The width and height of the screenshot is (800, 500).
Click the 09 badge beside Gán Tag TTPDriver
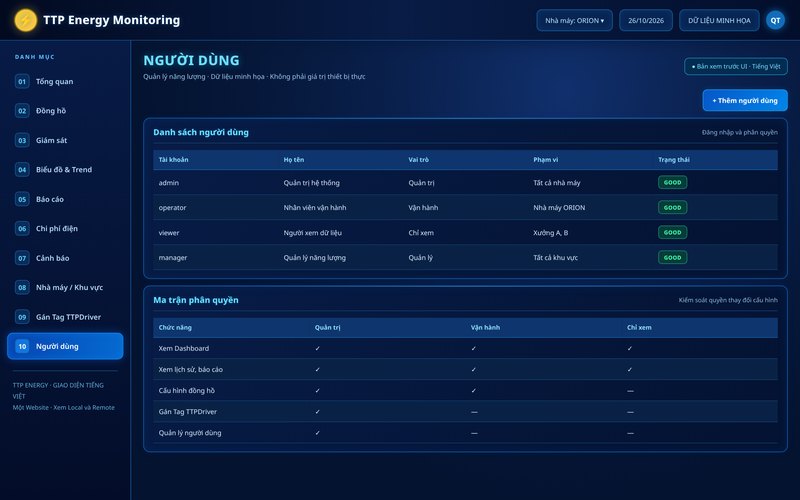(x=22, y=317)
